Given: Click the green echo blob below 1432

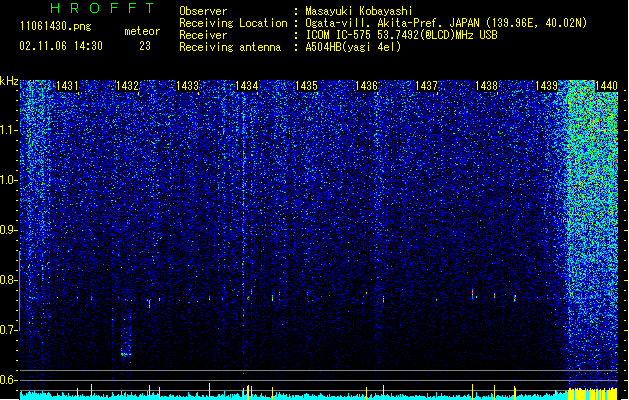Looking at the screenshot, I should click(126, 354).
